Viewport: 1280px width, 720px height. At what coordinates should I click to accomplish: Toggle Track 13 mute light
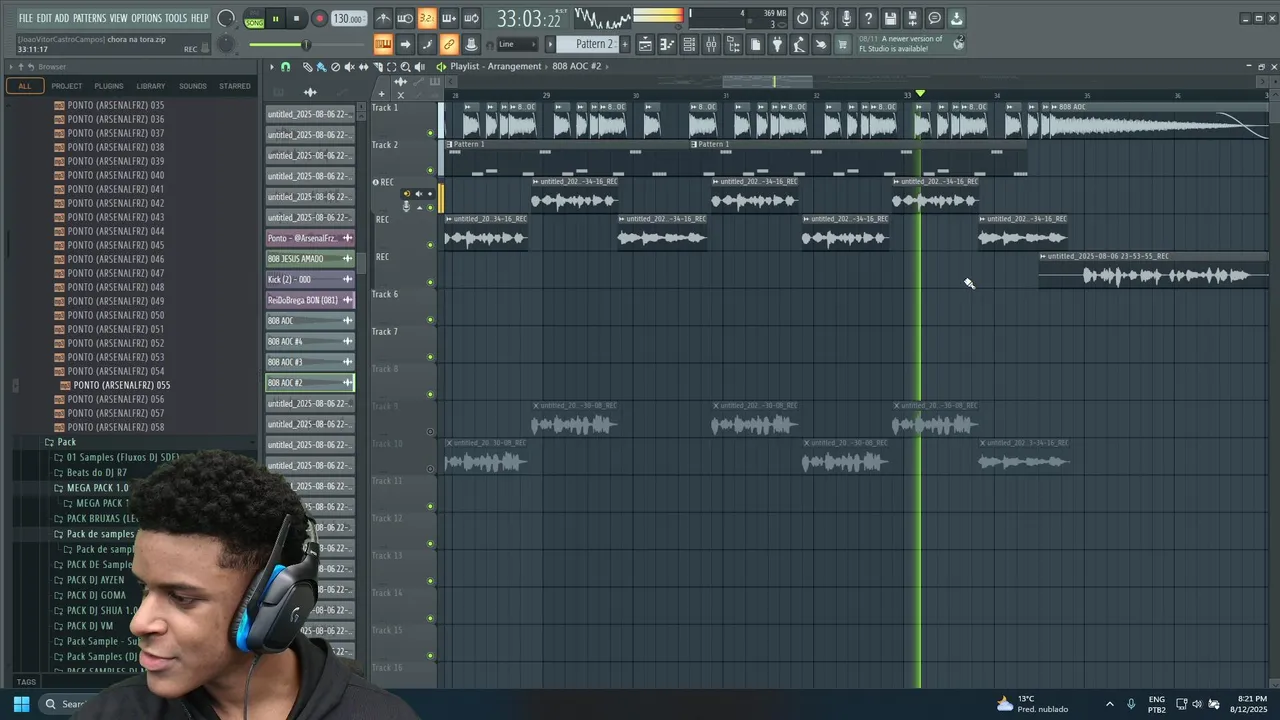click(x=431, y=582)
